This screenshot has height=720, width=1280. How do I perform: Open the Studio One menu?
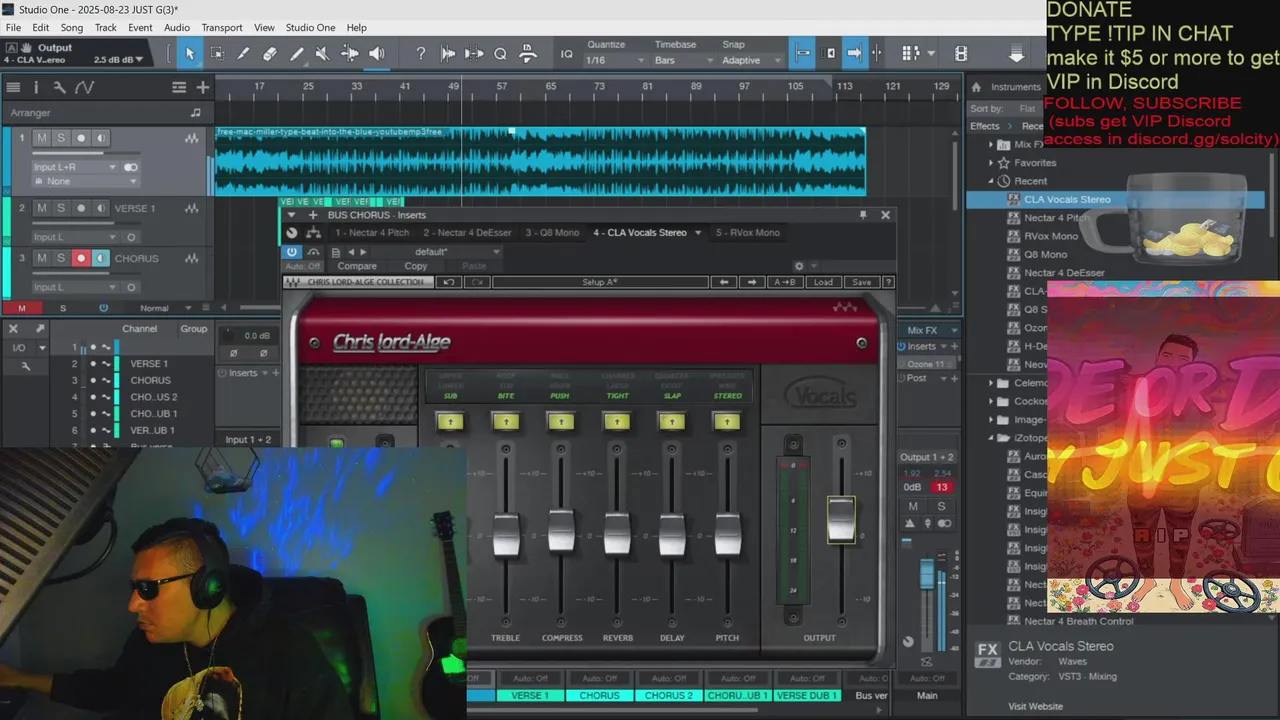[310, 28]
